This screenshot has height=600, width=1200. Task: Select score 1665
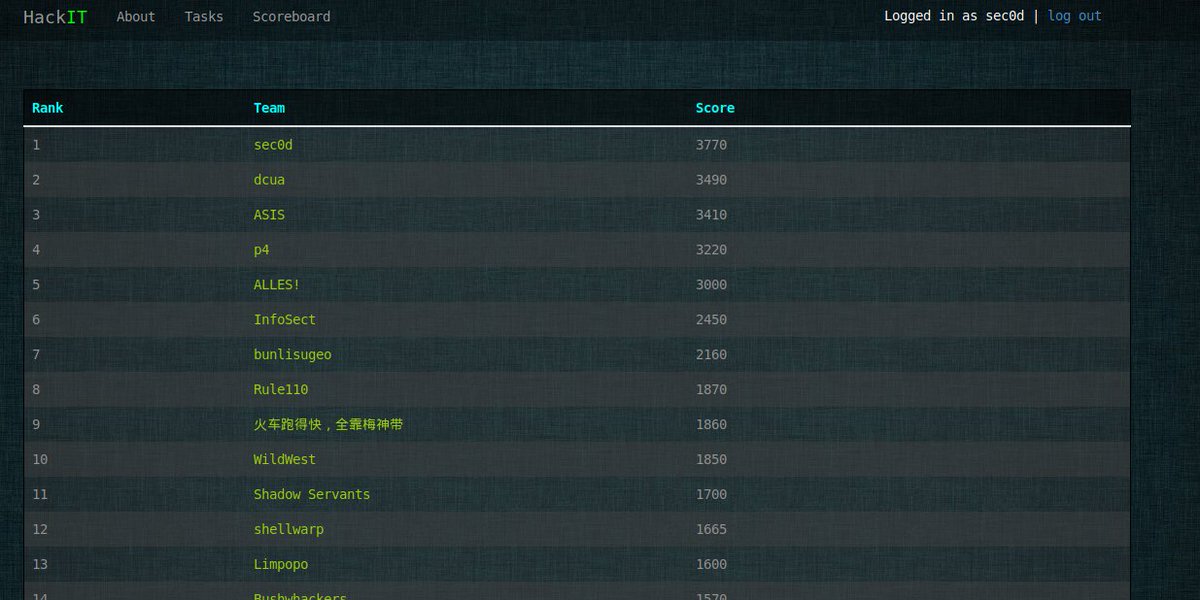pos(711,530)
